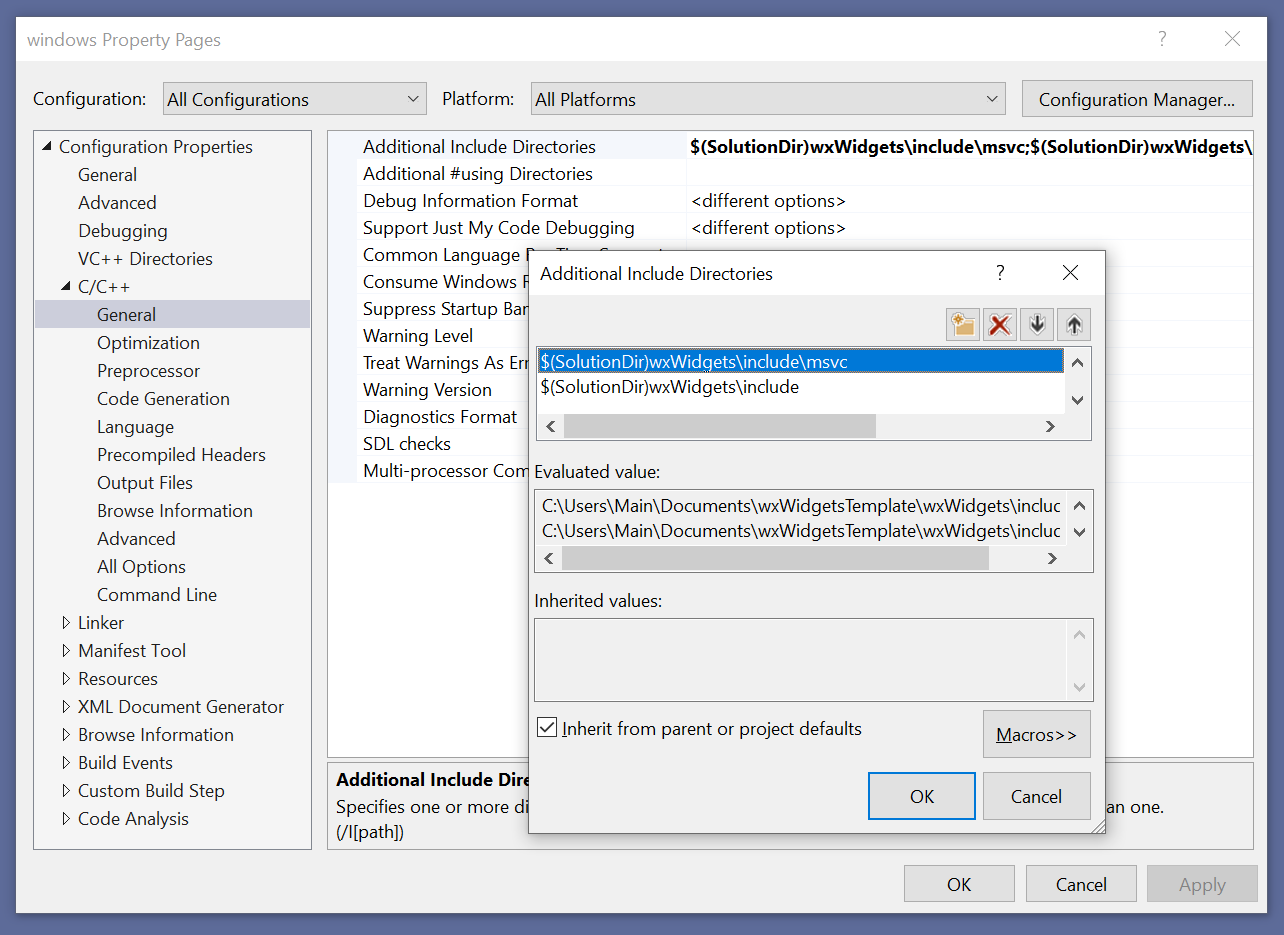
Task: Open the Configuration dropdown
Action: point(295,99)
